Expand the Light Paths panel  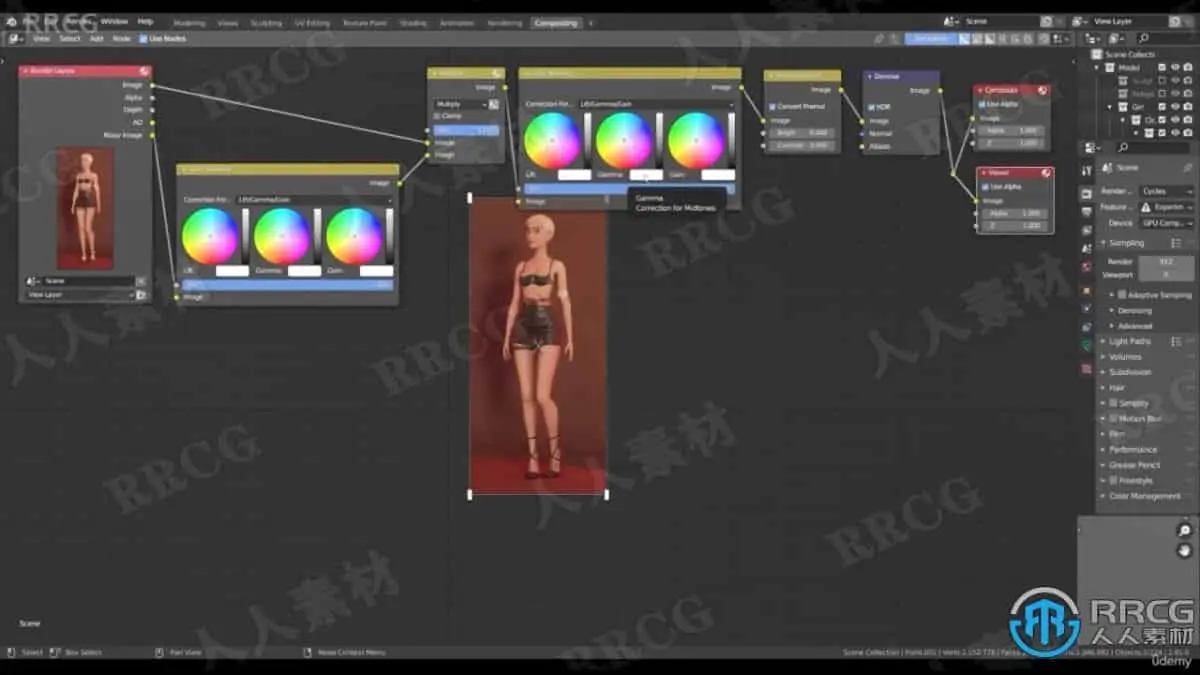(x=1130, y=341)
